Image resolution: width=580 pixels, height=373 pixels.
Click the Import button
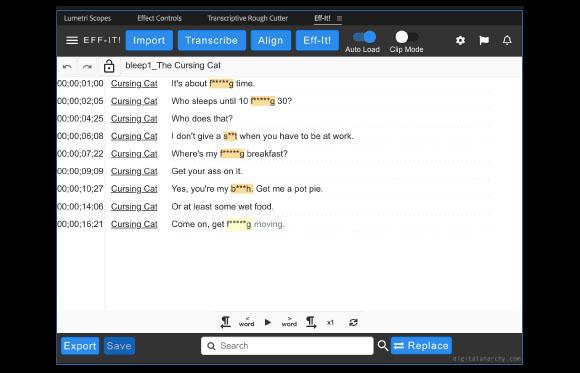coord(149,40)
